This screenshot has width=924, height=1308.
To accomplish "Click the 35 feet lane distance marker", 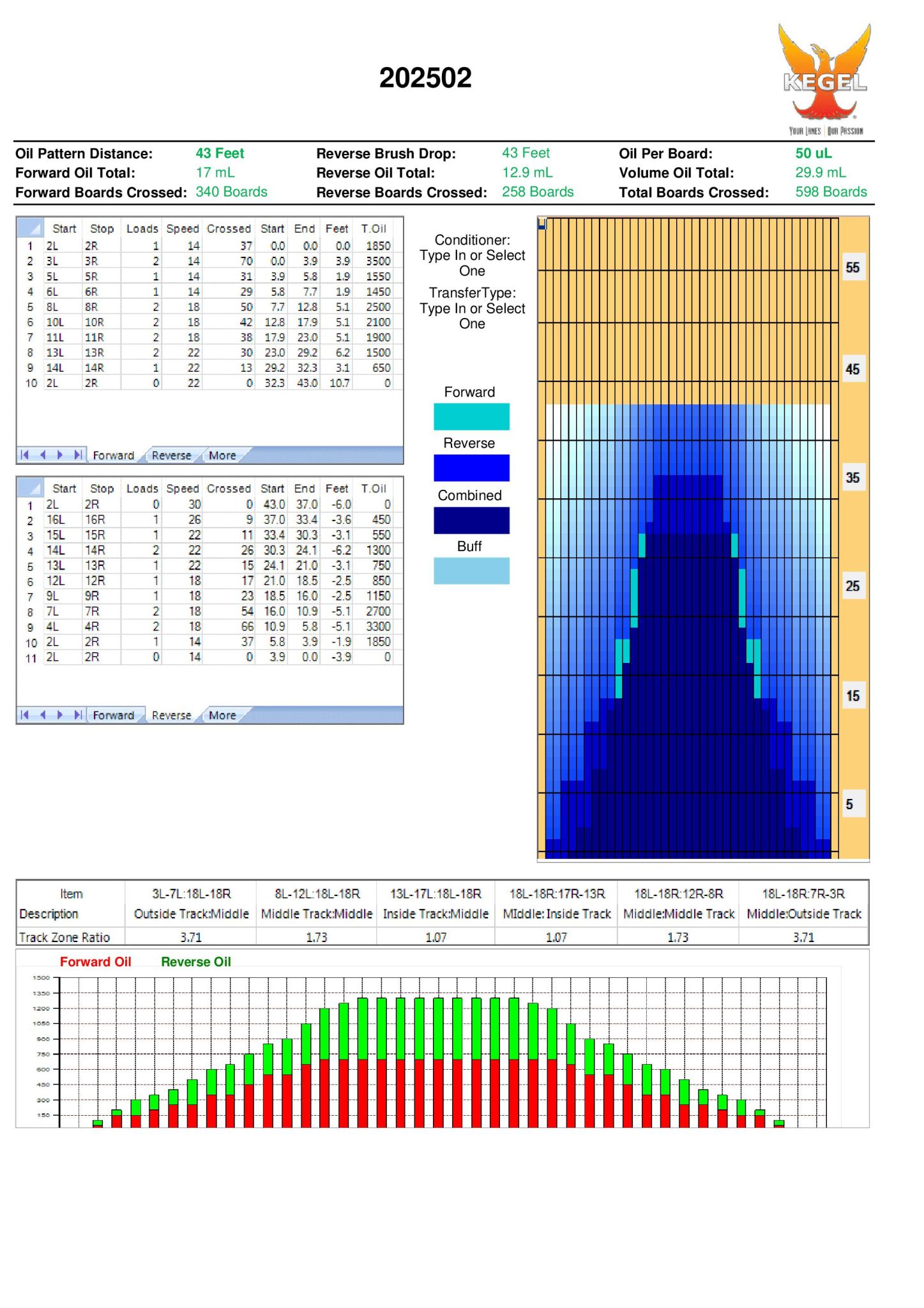I will tap(852, 478).
